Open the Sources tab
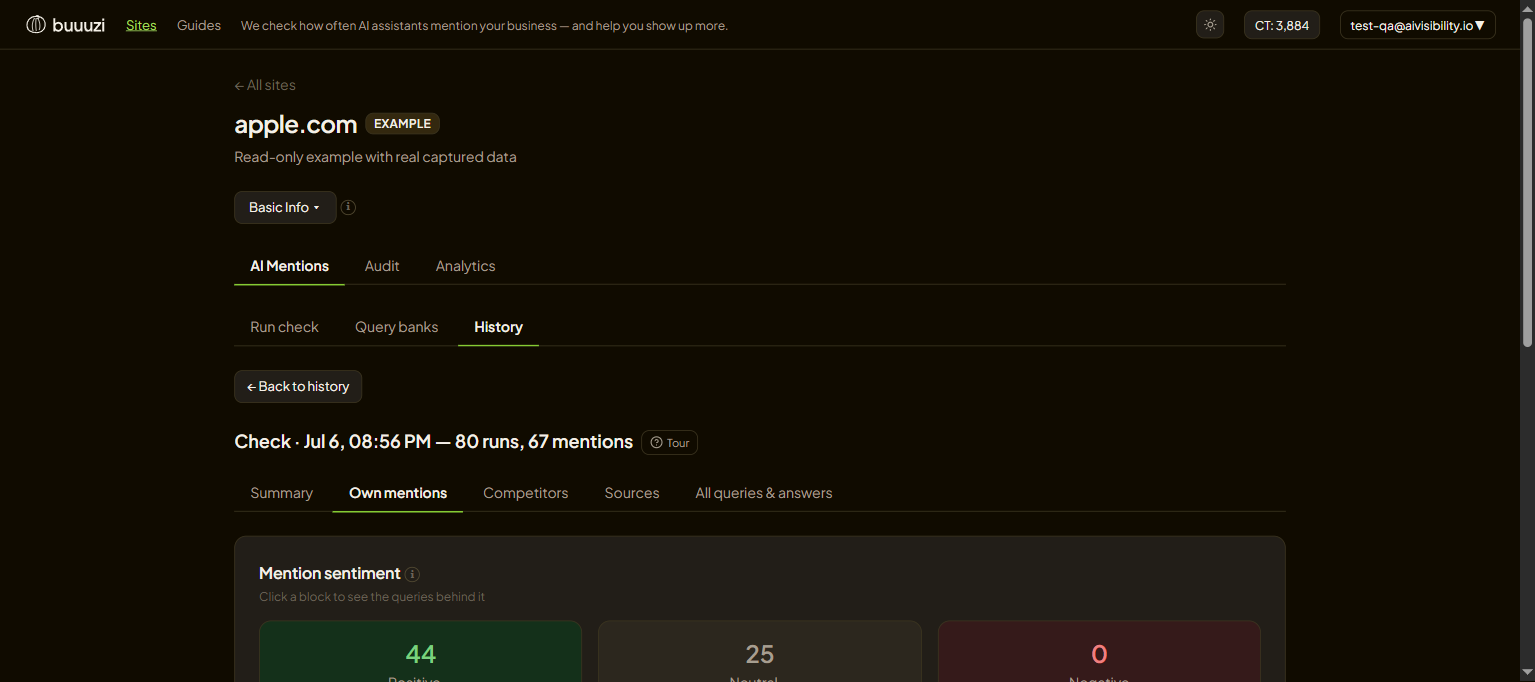 pyautogui.click(x=632, y=493)
